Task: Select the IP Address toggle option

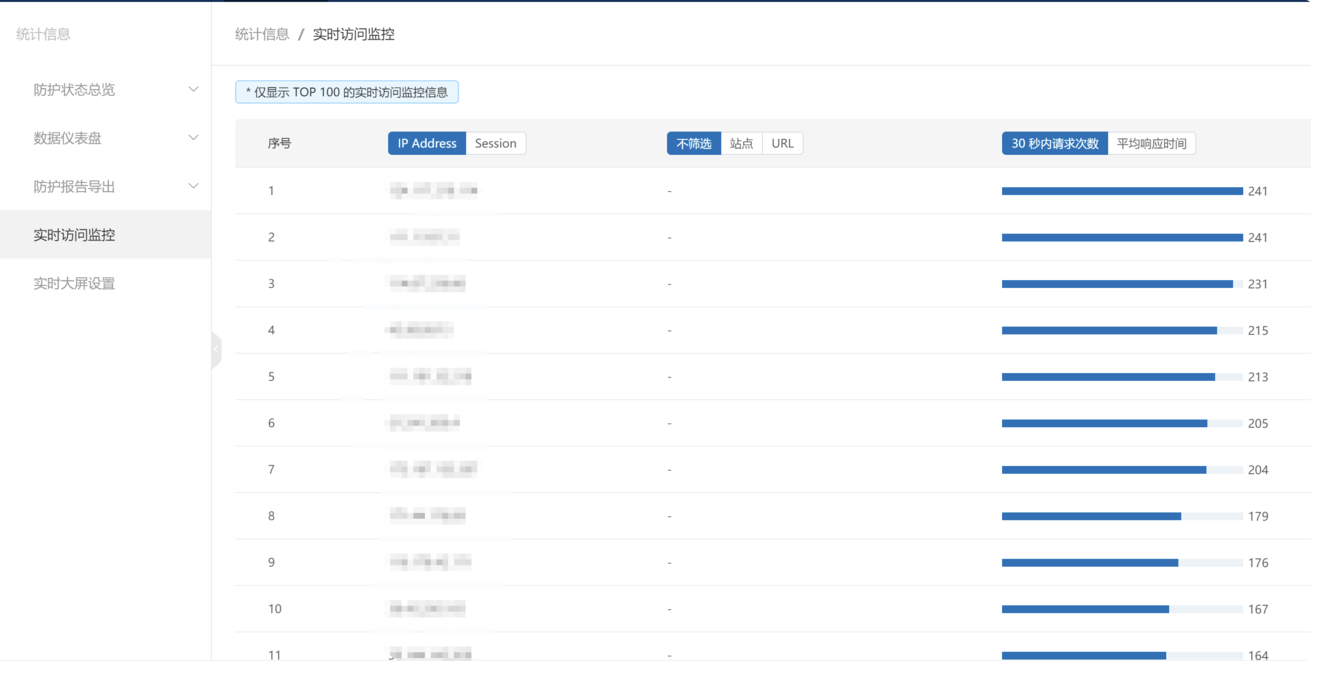Action: 427,143
